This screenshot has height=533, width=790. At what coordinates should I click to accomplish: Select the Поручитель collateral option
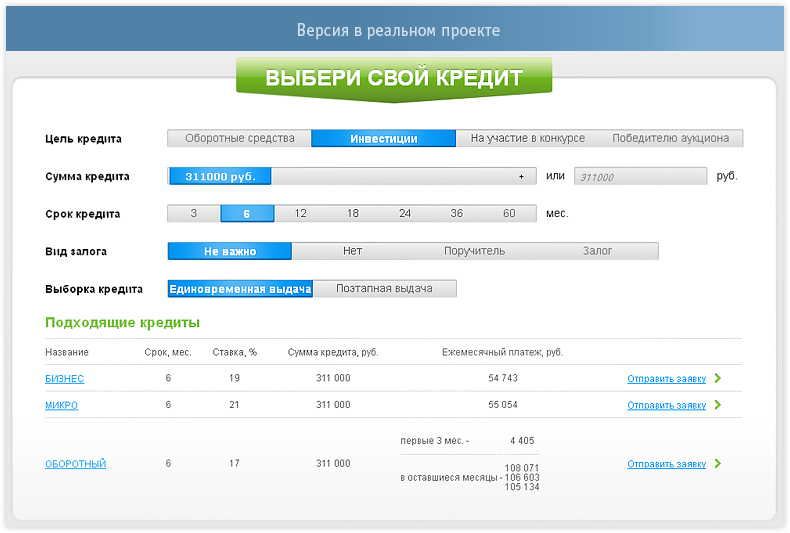474,251
